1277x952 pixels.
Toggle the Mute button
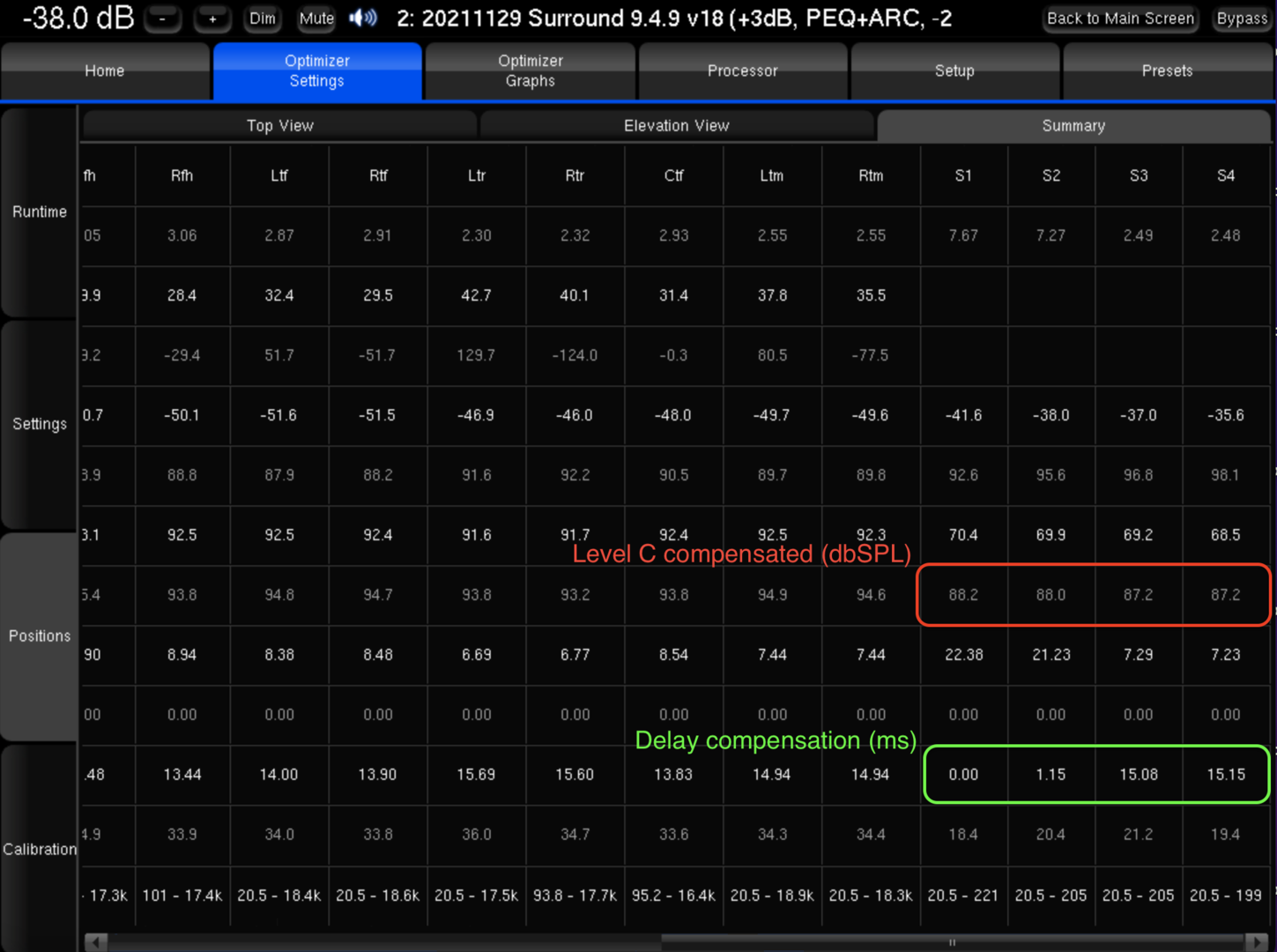[316, 19]
